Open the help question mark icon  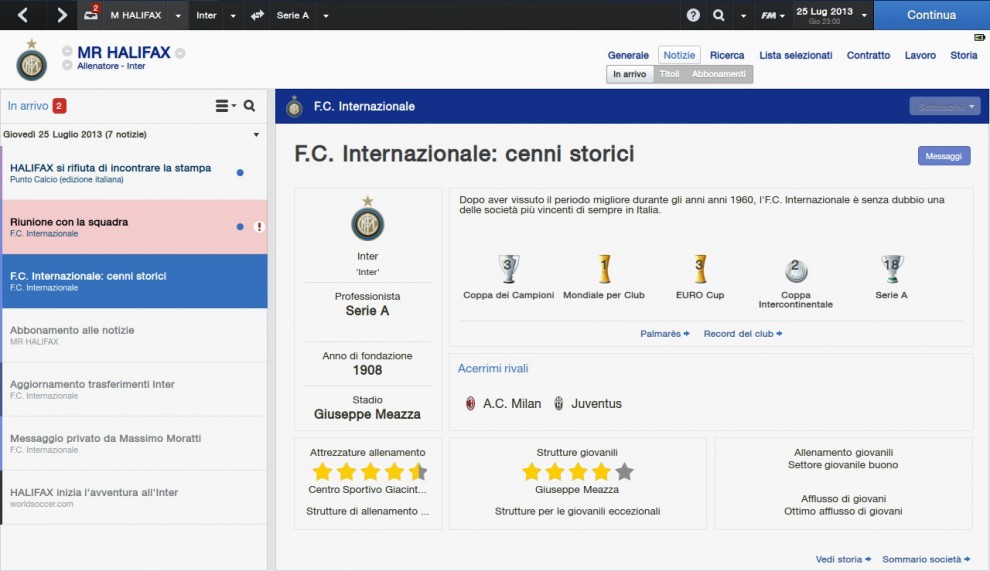[x=693, y=15]
